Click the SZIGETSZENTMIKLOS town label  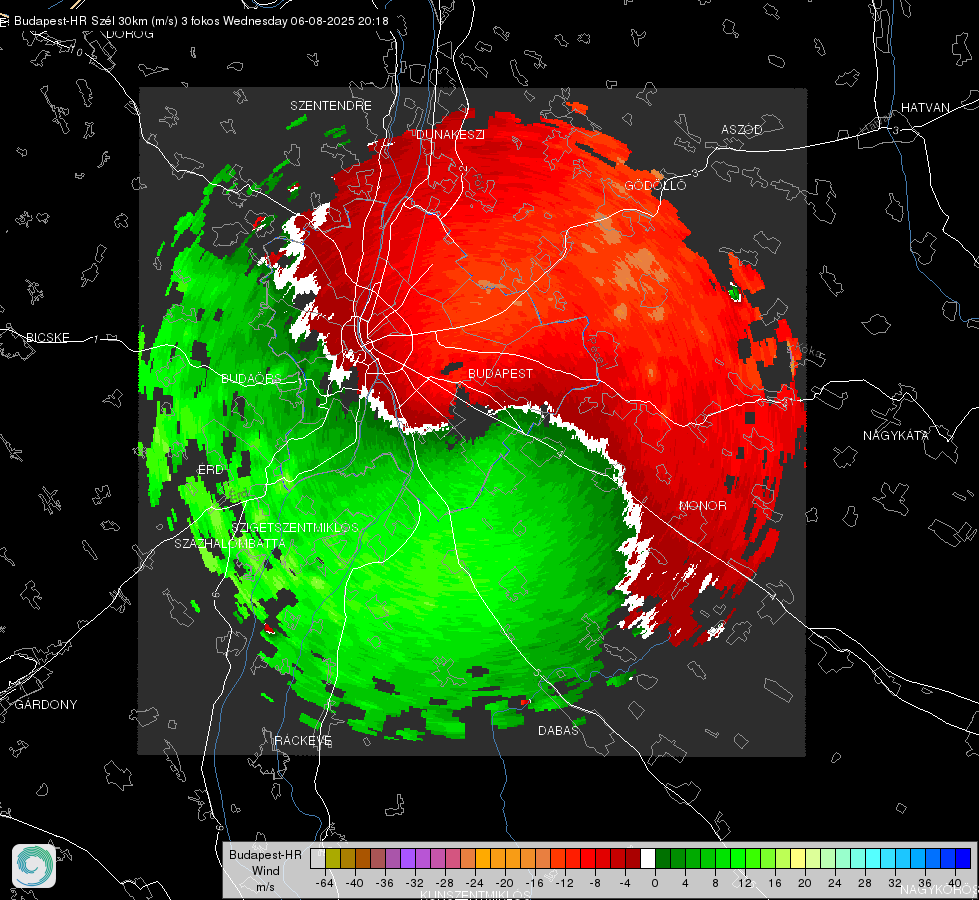point(295,528)
